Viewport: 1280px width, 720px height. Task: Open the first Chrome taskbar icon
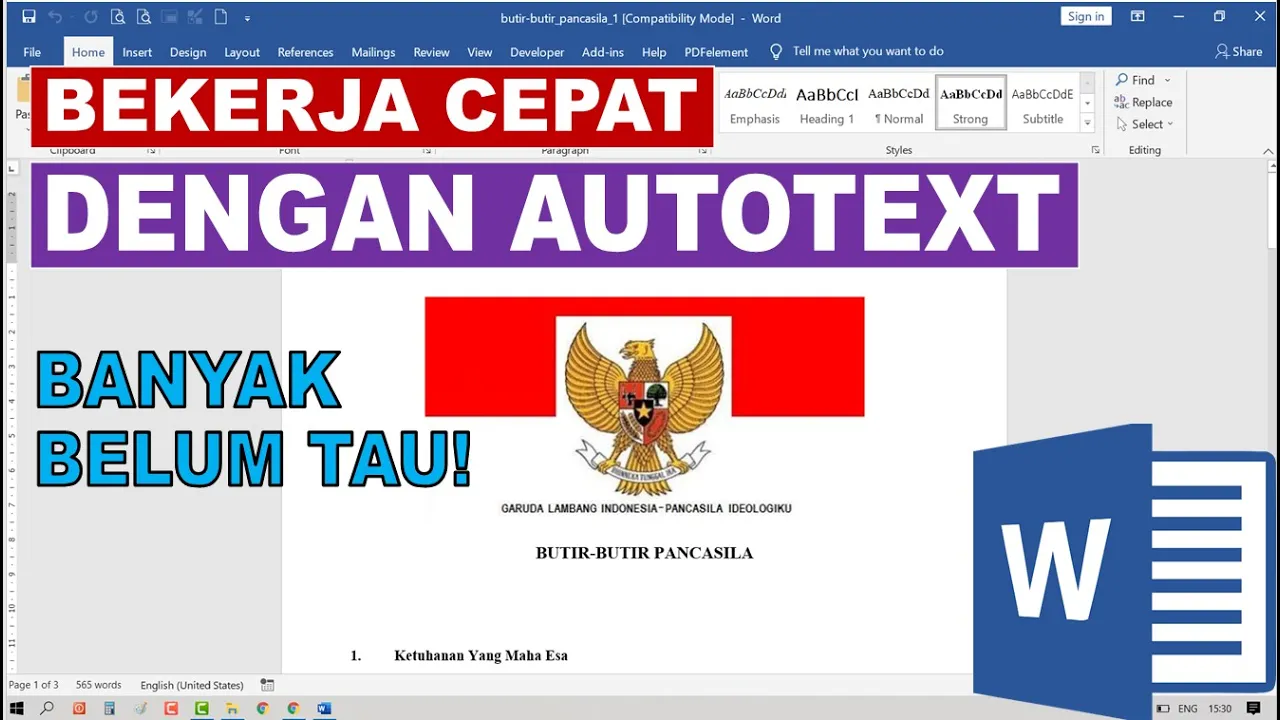click(x=262, y=708)
